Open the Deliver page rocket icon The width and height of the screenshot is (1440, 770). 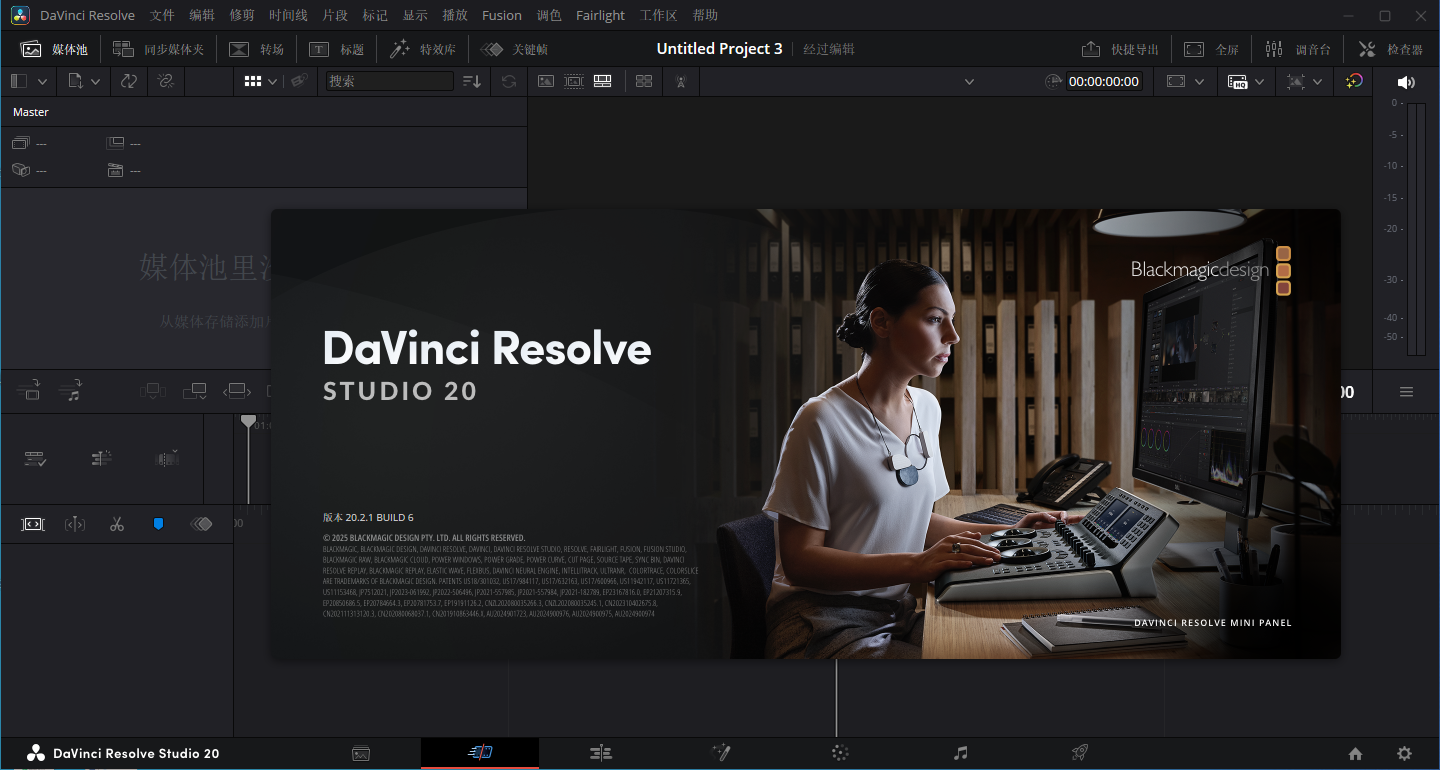click(x=1079, y=753)
